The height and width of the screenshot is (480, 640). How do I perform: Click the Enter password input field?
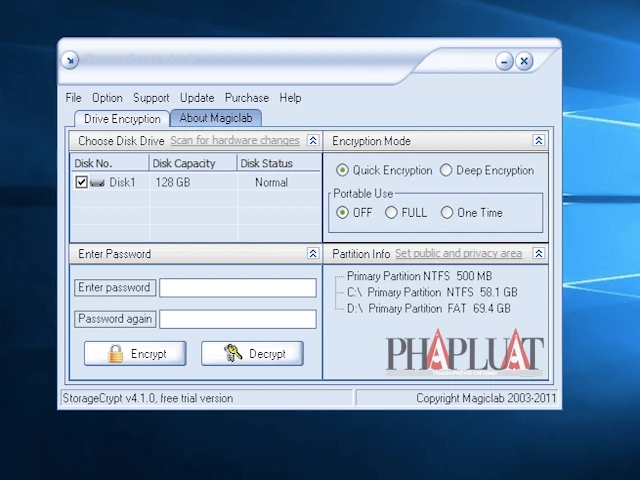pos(238,288)
